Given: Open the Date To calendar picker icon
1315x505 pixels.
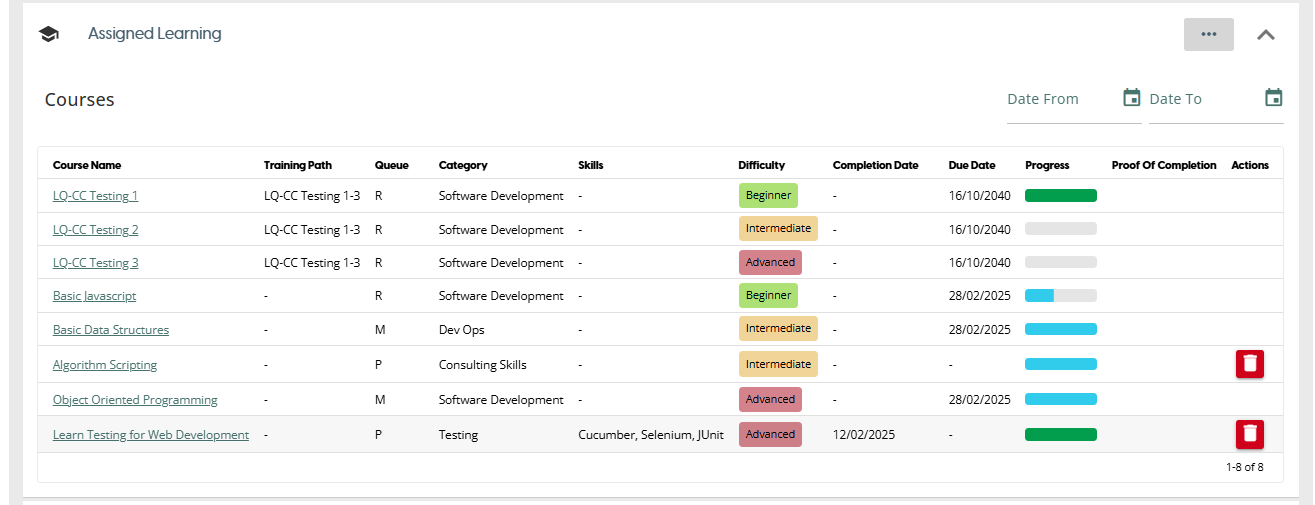Looking at the screenshot, I should coord(1273,98).
